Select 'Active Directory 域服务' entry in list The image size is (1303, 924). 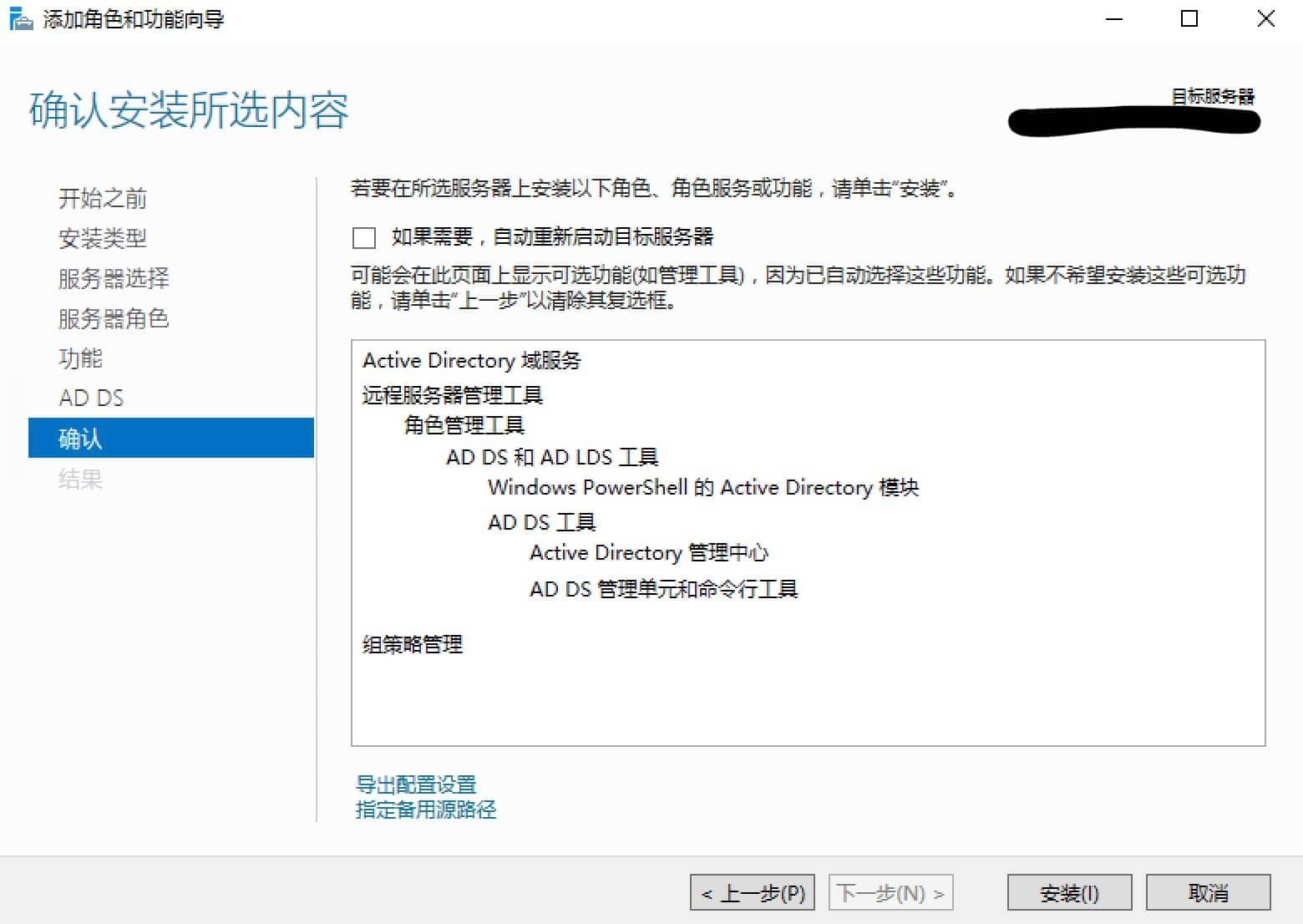[x=472, y=360]
